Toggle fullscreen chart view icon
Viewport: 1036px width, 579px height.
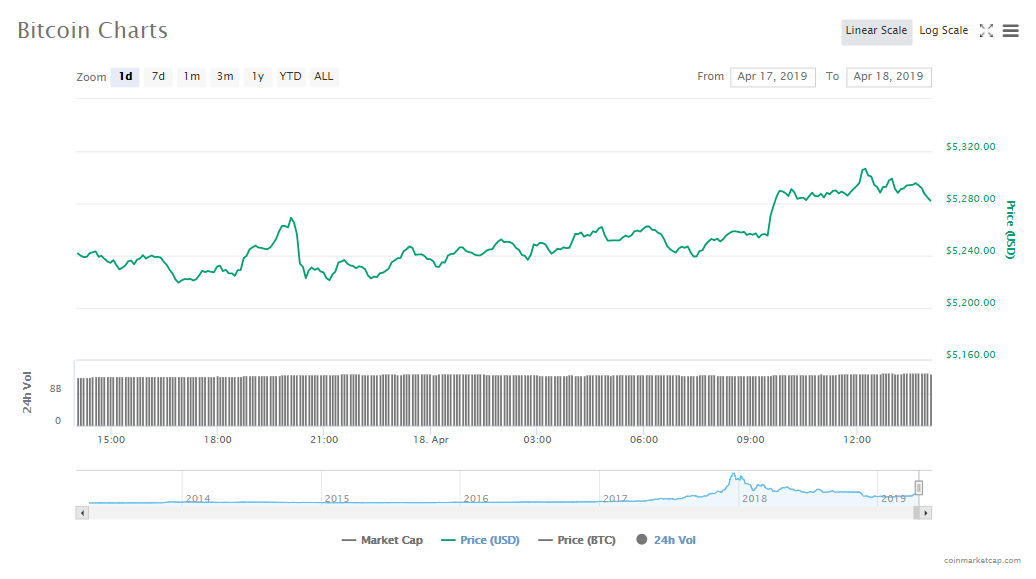click(986, 31)
